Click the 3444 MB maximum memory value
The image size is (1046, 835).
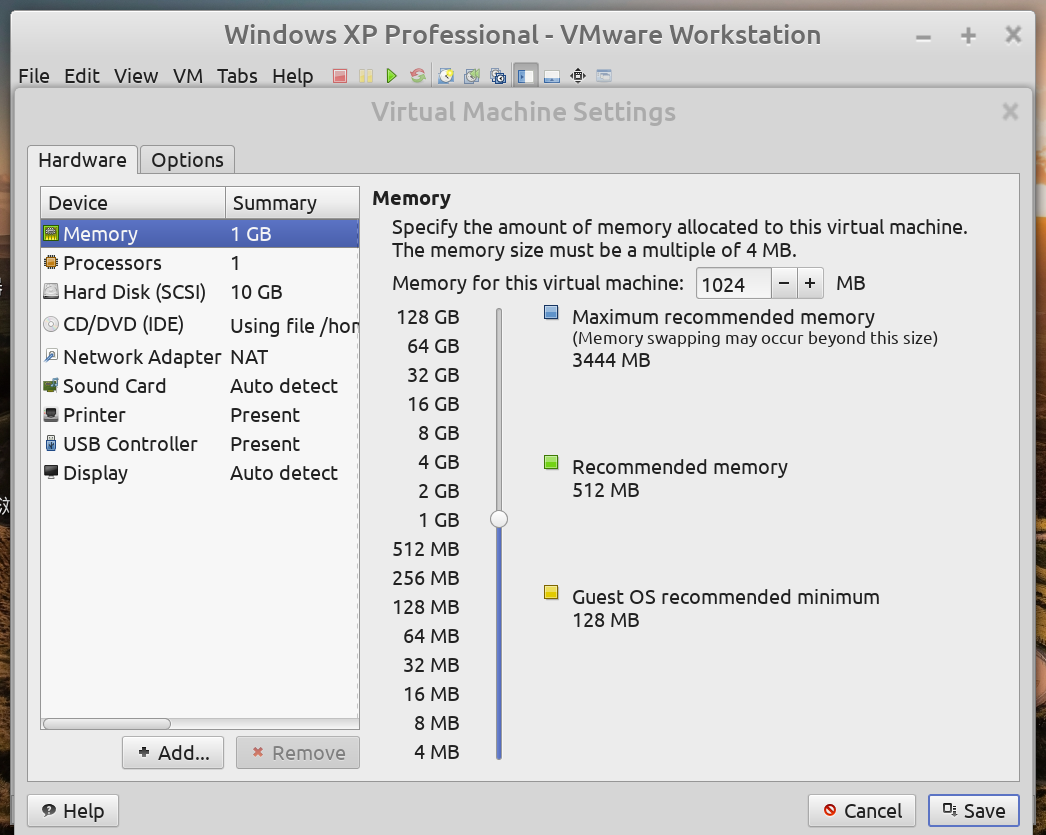[x=611, y=360]
